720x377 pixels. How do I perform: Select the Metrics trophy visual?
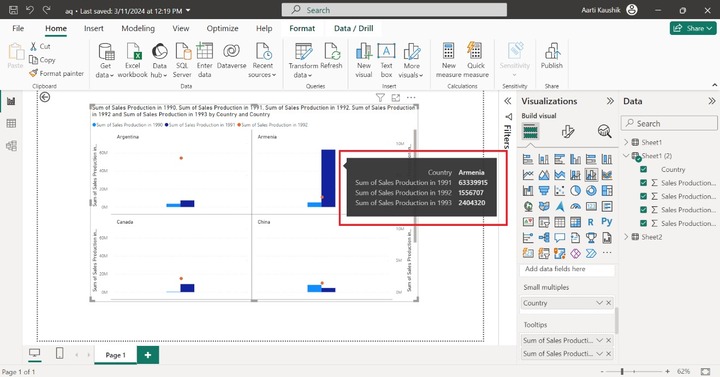[591, 238]
